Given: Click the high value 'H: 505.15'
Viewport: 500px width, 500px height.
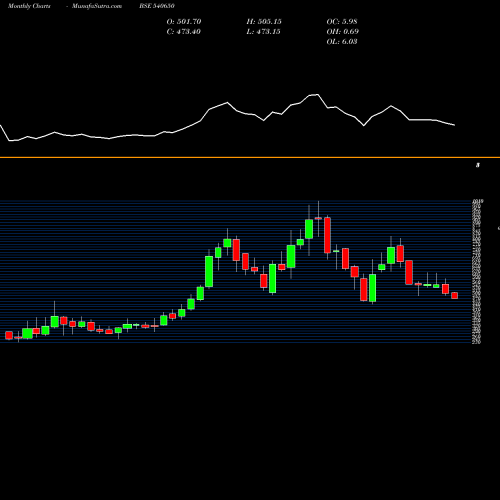Looking at the screenshot, I should tap(264, 22).
